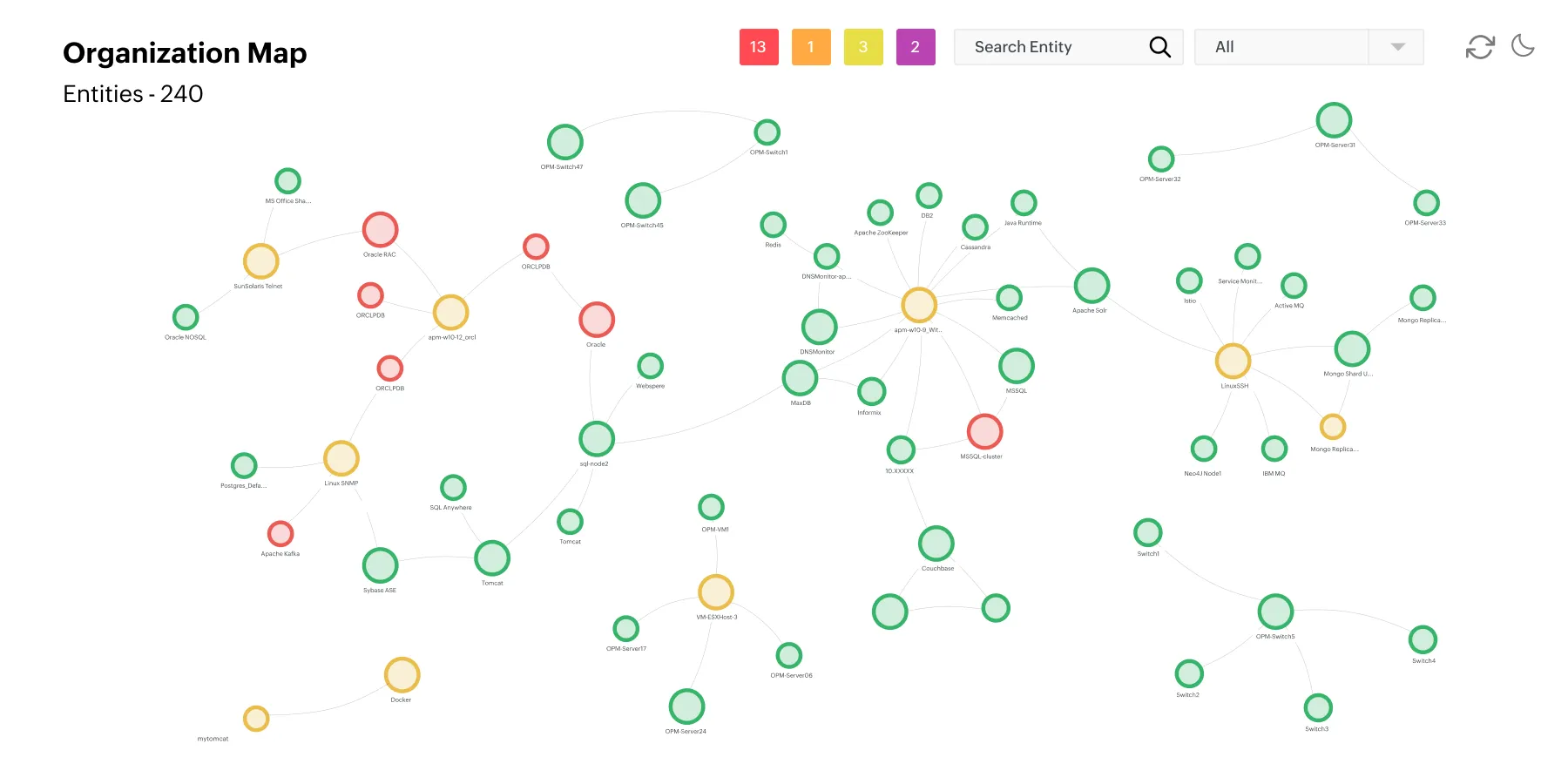Select the Couchbase node
The height and width of the screenshot is (784, 1568).
point(935,543)
